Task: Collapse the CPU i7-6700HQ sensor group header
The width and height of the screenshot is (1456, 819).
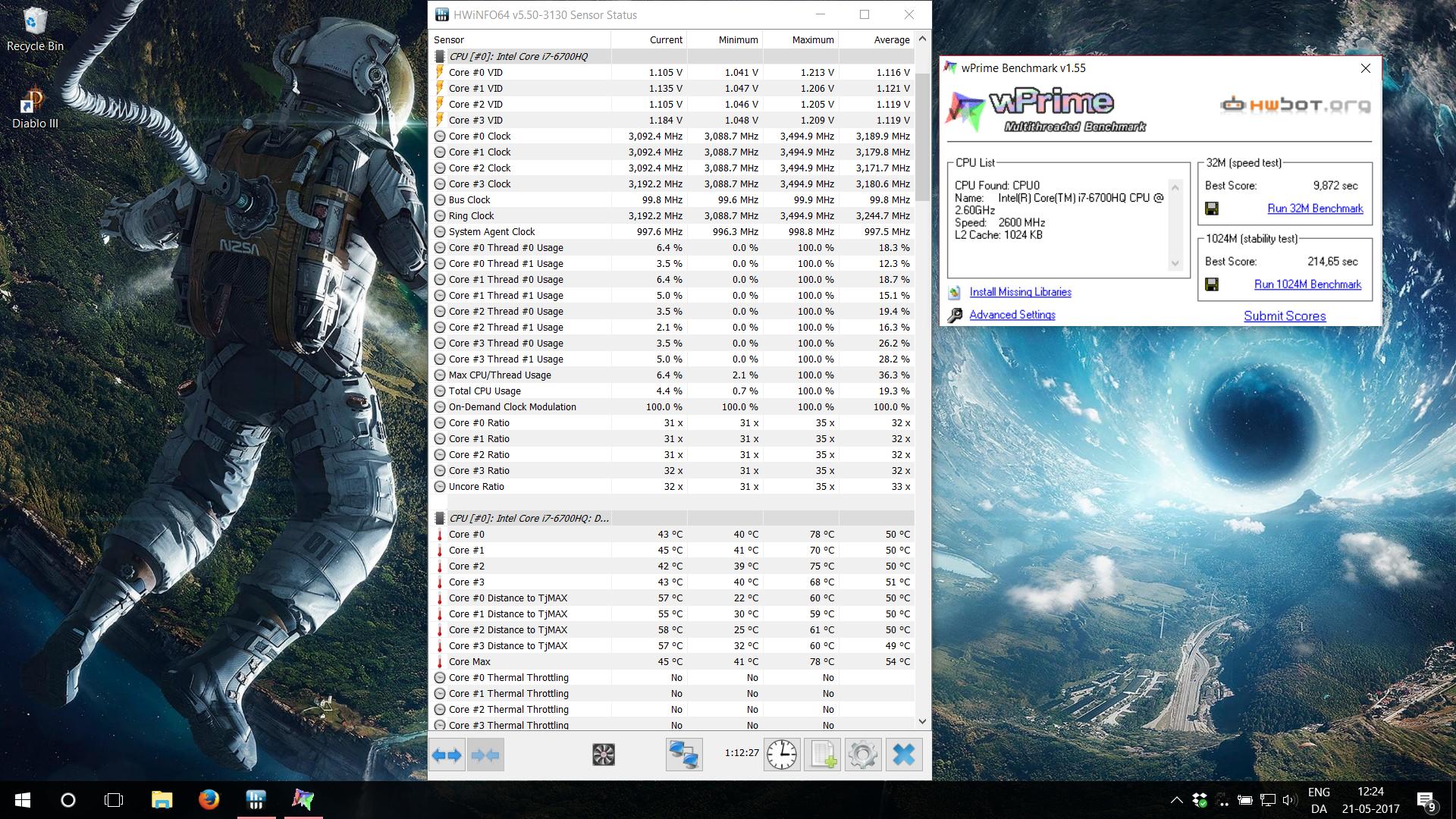Action: [x=518, y=56]
